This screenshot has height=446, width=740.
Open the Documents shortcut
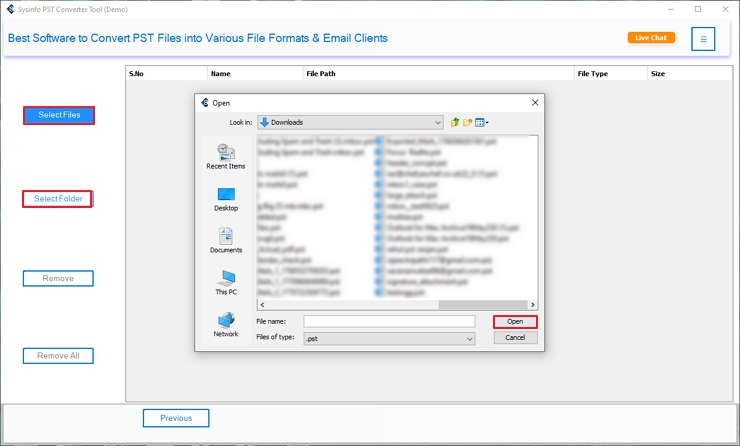tap(226, 240)
